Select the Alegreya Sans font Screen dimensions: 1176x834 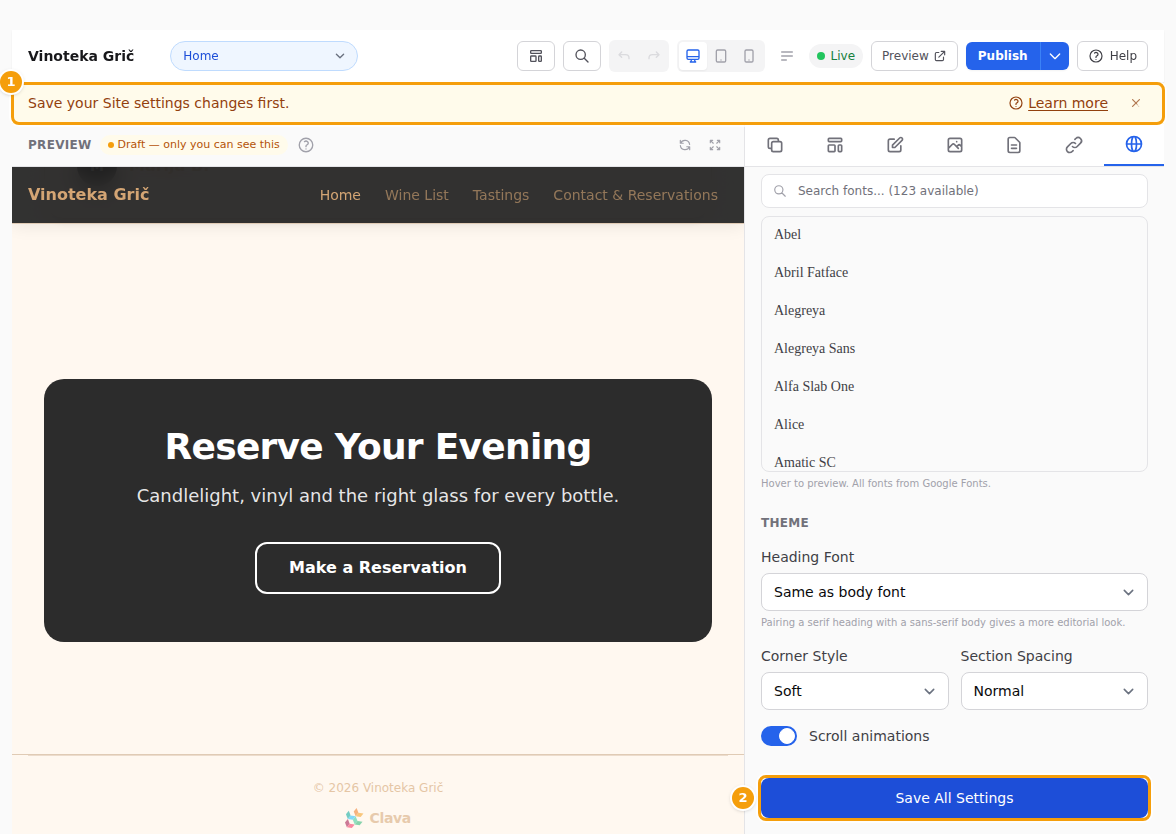(x=954, y=349)
